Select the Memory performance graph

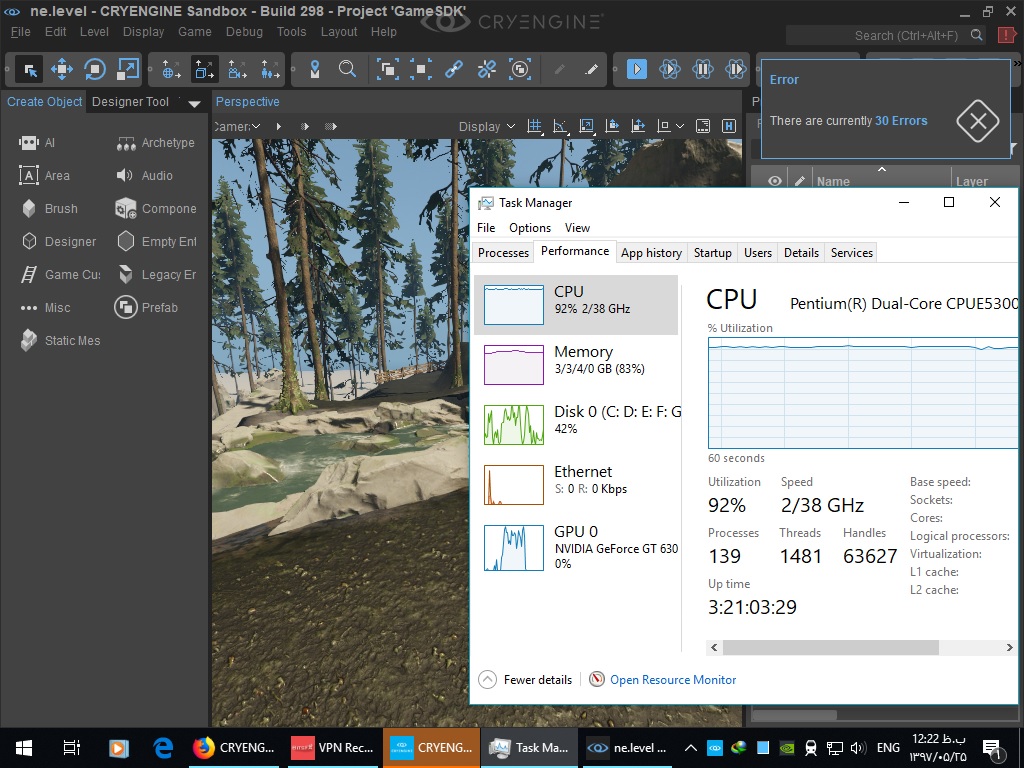pyautogui.click(x=576, y=365)
